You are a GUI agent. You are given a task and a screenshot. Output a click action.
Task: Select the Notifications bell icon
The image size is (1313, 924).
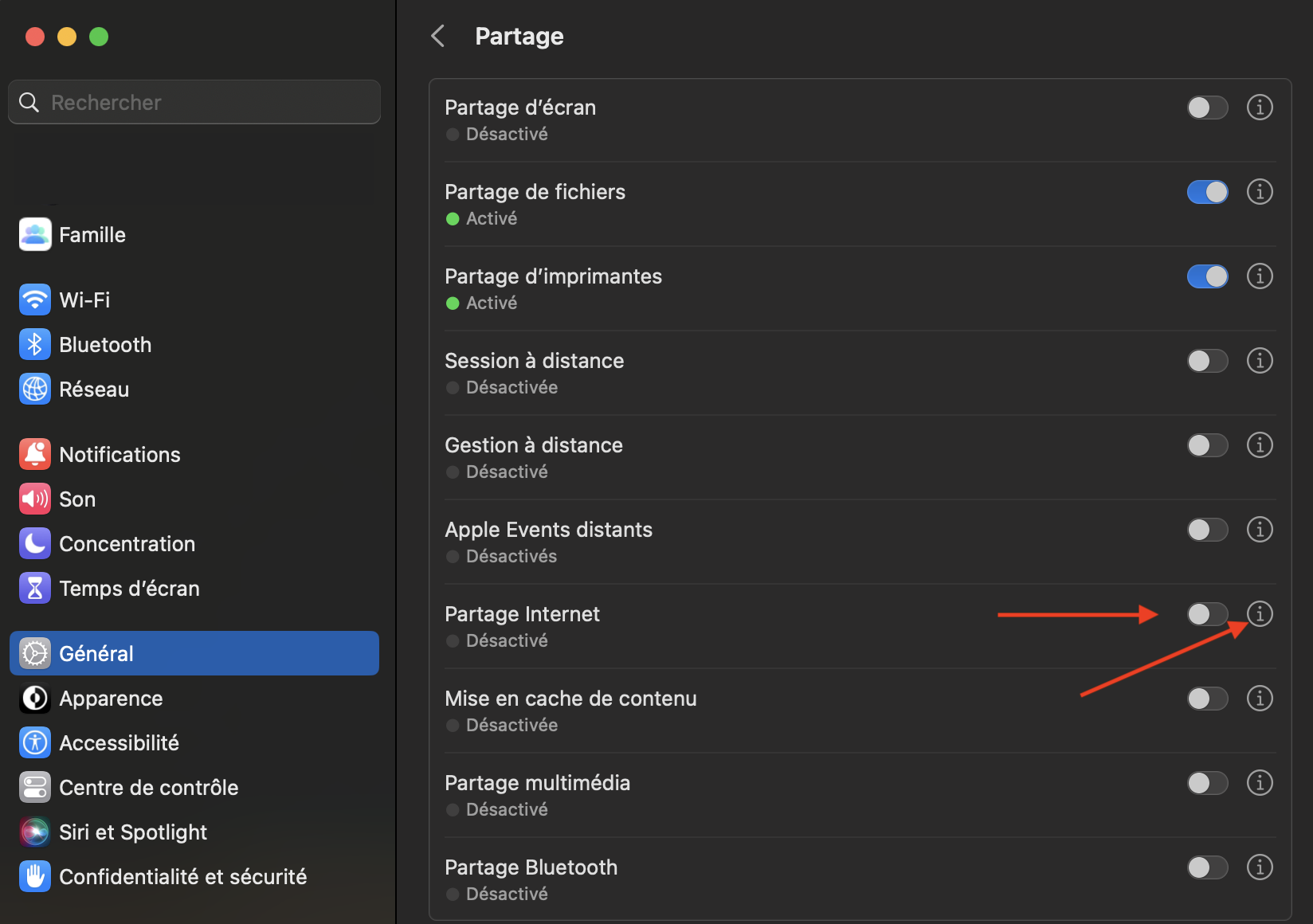(35, 455)
